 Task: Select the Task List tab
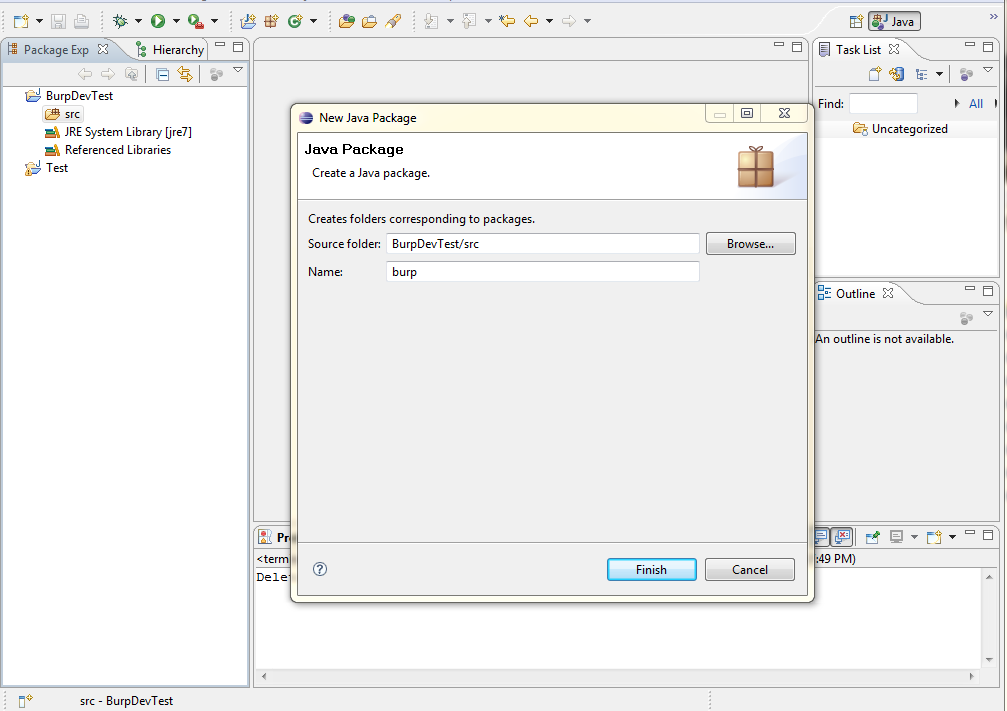[x=859, y=49]
